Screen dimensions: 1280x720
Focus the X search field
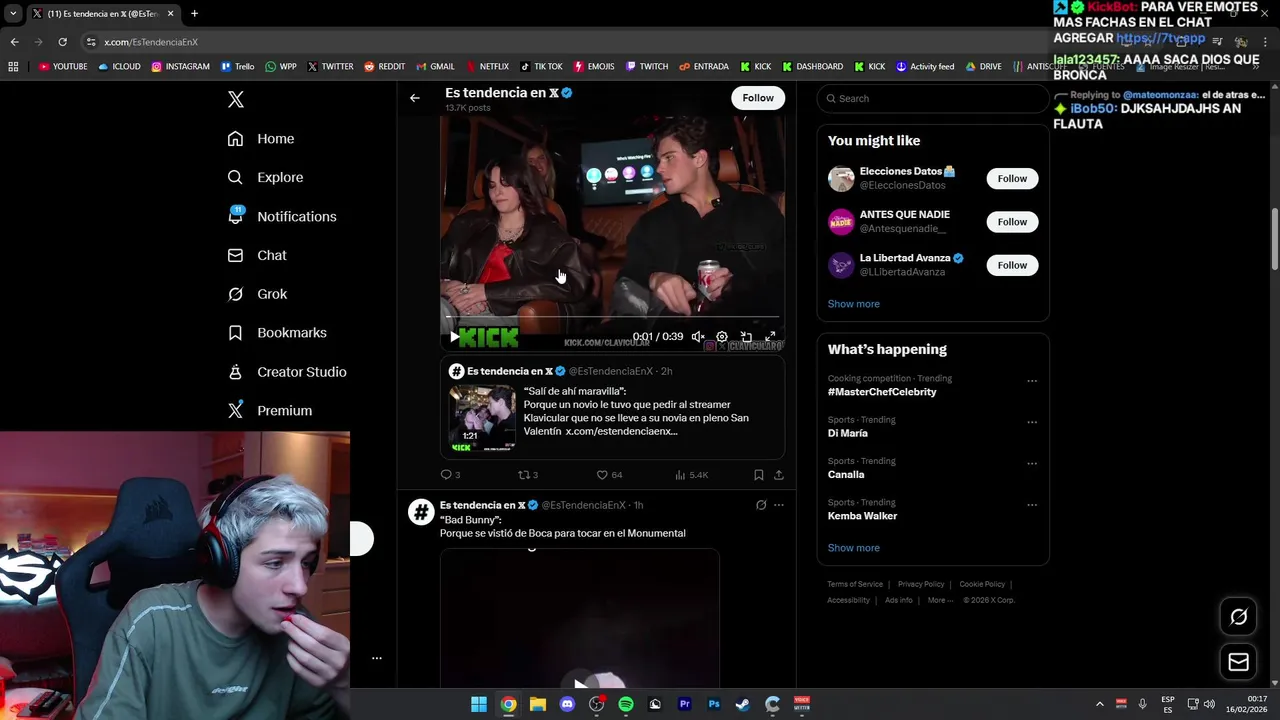click(x=932, y=98)
